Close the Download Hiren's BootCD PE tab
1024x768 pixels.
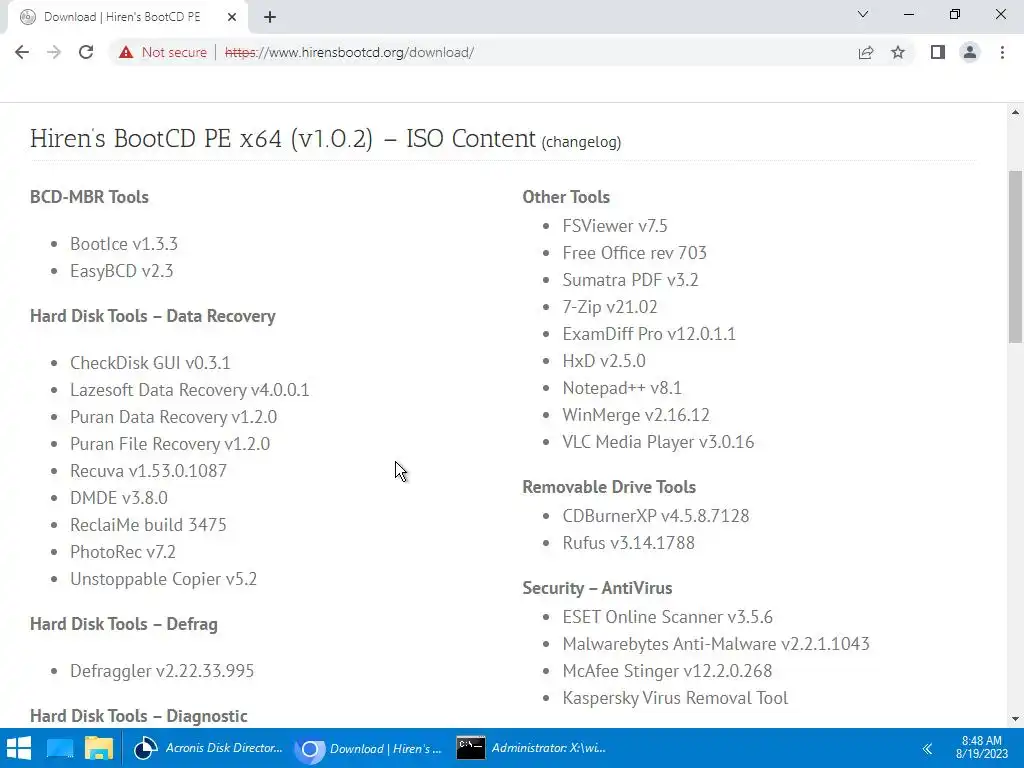(232, 17)
